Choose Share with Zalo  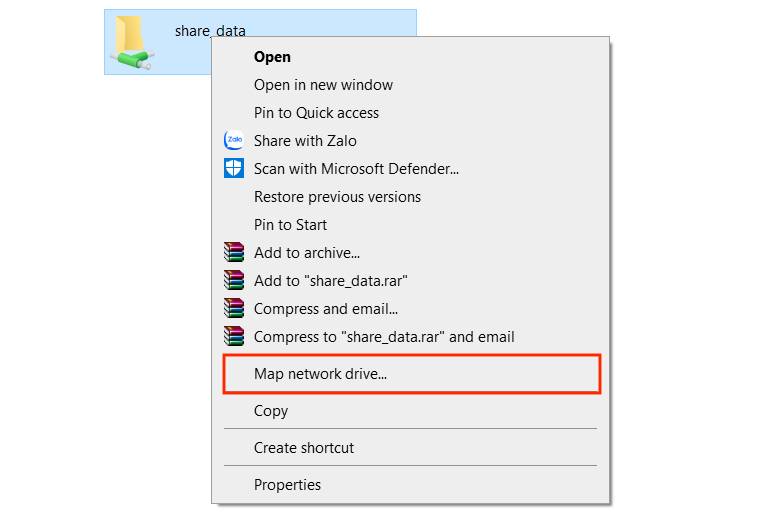click(x=305, y=141)
